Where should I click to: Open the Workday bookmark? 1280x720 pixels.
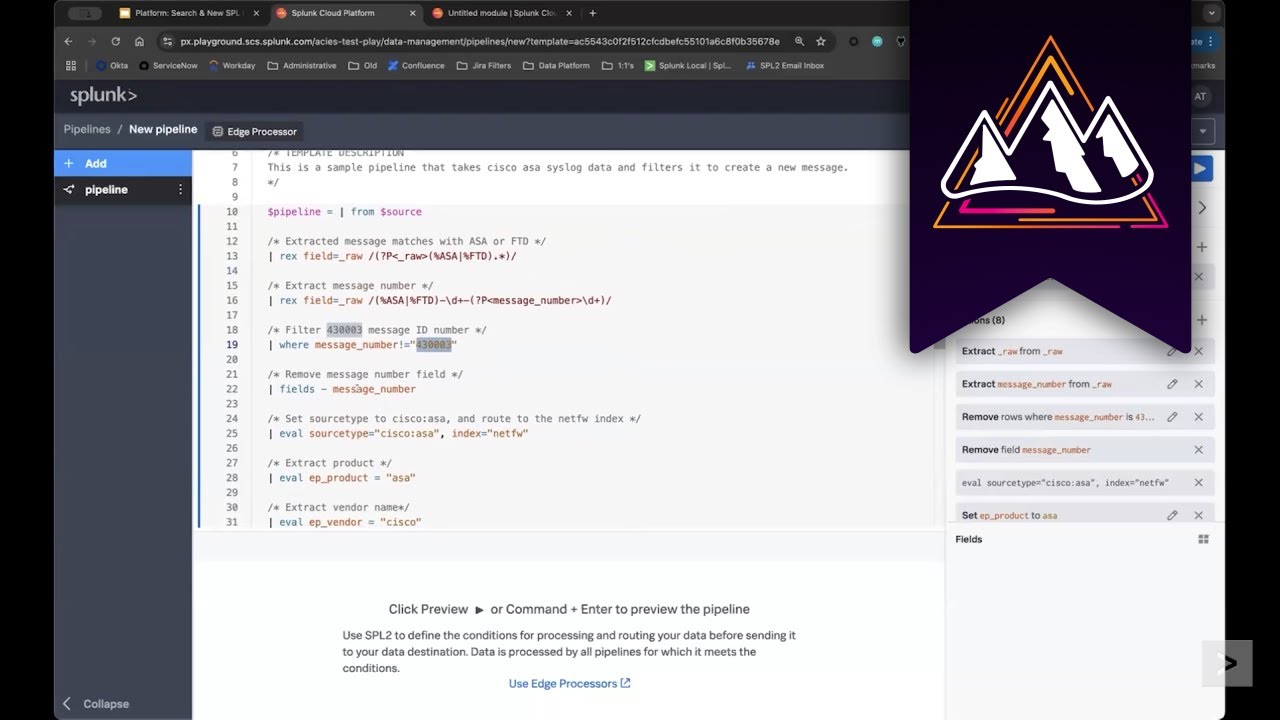tap(232, 66)
